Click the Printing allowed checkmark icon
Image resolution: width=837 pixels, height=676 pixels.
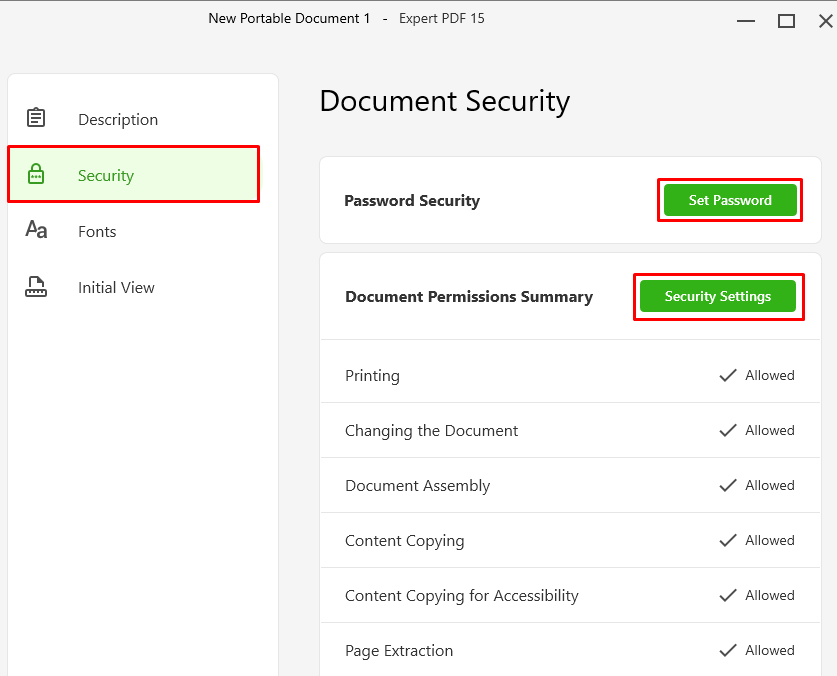(728, 375)
